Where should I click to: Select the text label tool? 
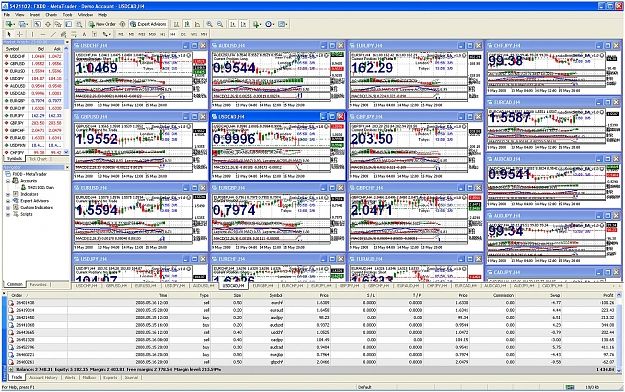pyautogui.click(x=94, y=34)
